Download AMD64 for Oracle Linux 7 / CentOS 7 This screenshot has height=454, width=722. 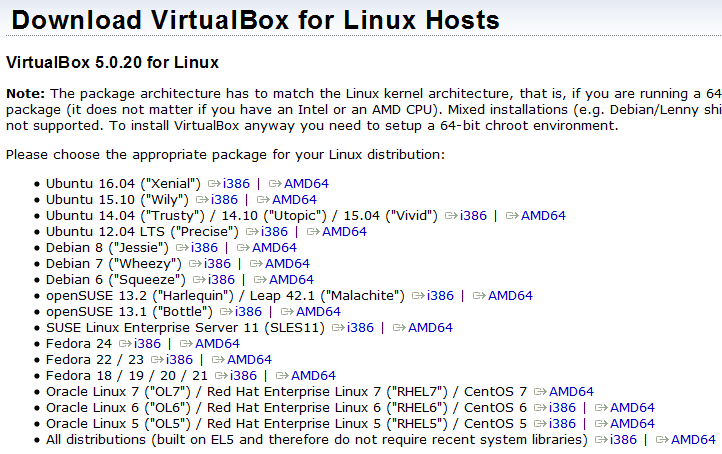(x=571, y=392)
